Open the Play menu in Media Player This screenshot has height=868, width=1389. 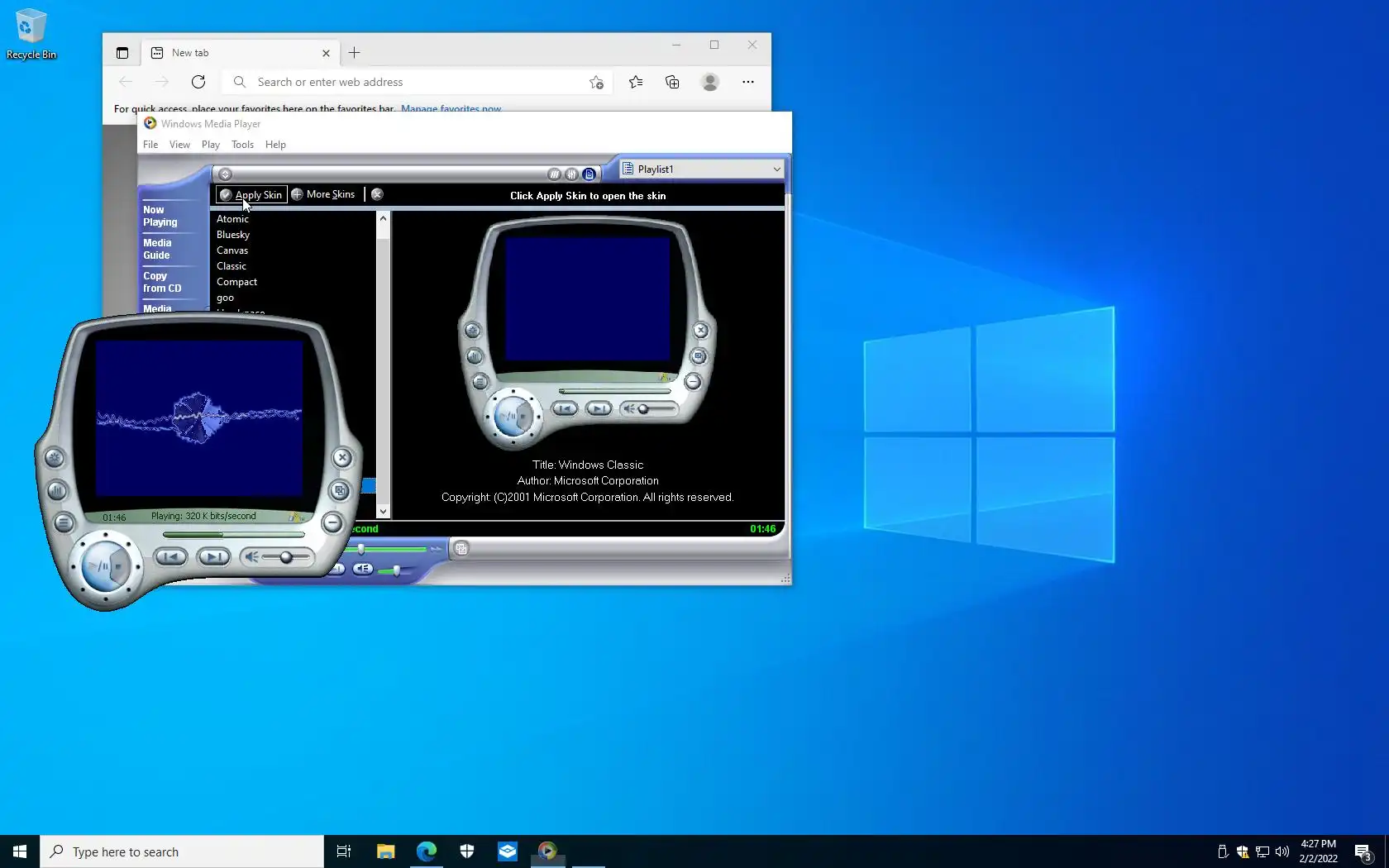click(x=211, y=145)
